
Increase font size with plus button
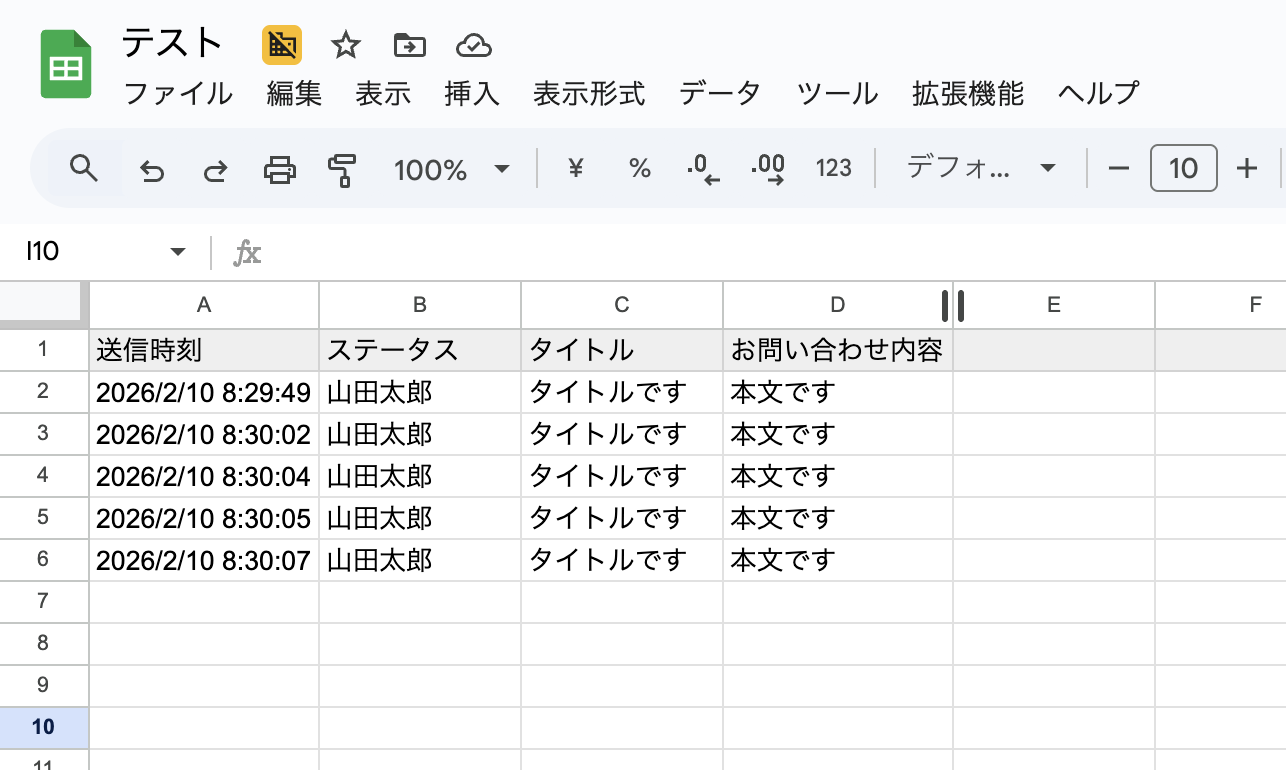(1246, 169)
